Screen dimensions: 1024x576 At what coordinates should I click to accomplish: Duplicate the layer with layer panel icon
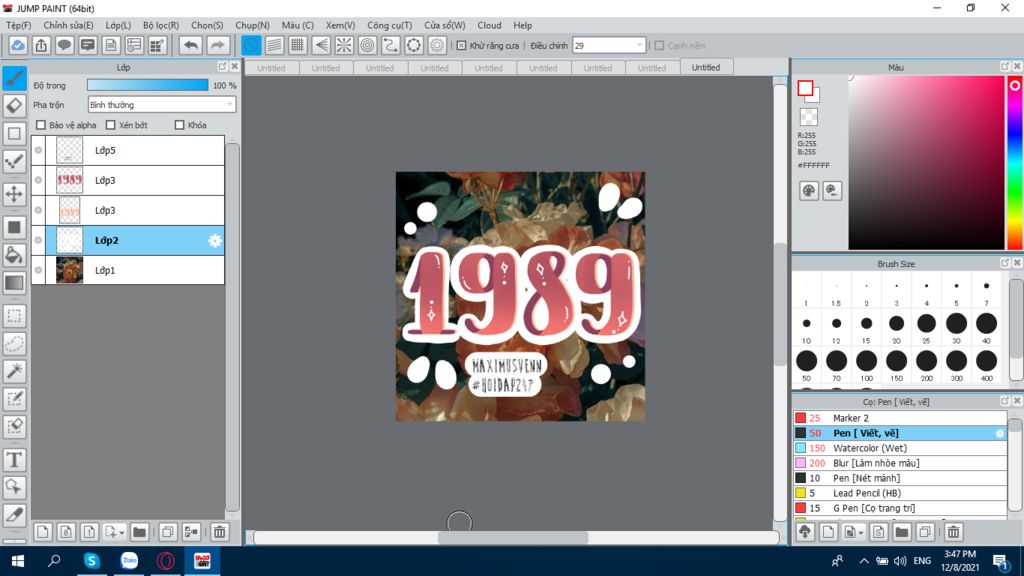[x=168, y=532]
